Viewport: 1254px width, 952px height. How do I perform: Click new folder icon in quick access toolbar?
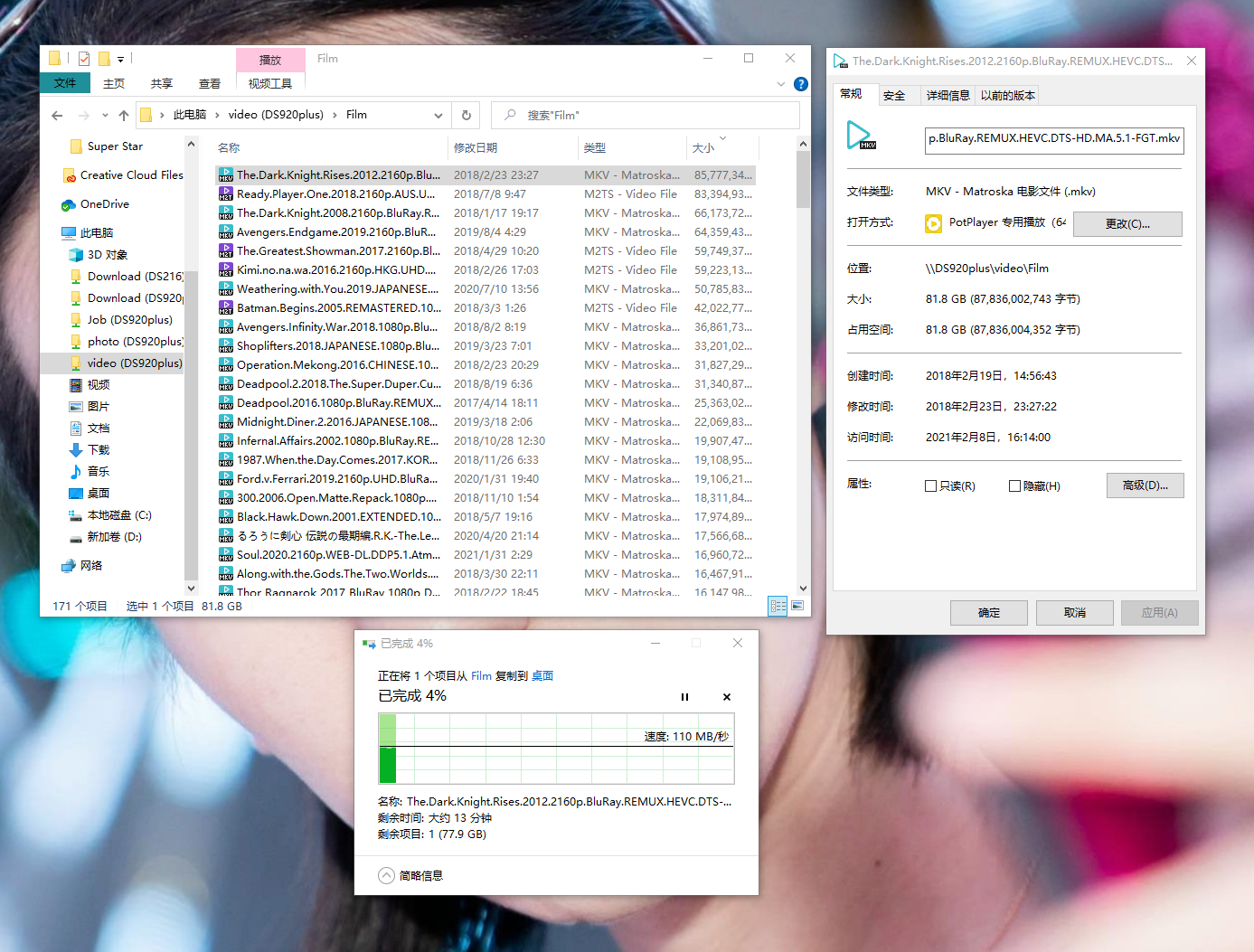click(104, 59)
